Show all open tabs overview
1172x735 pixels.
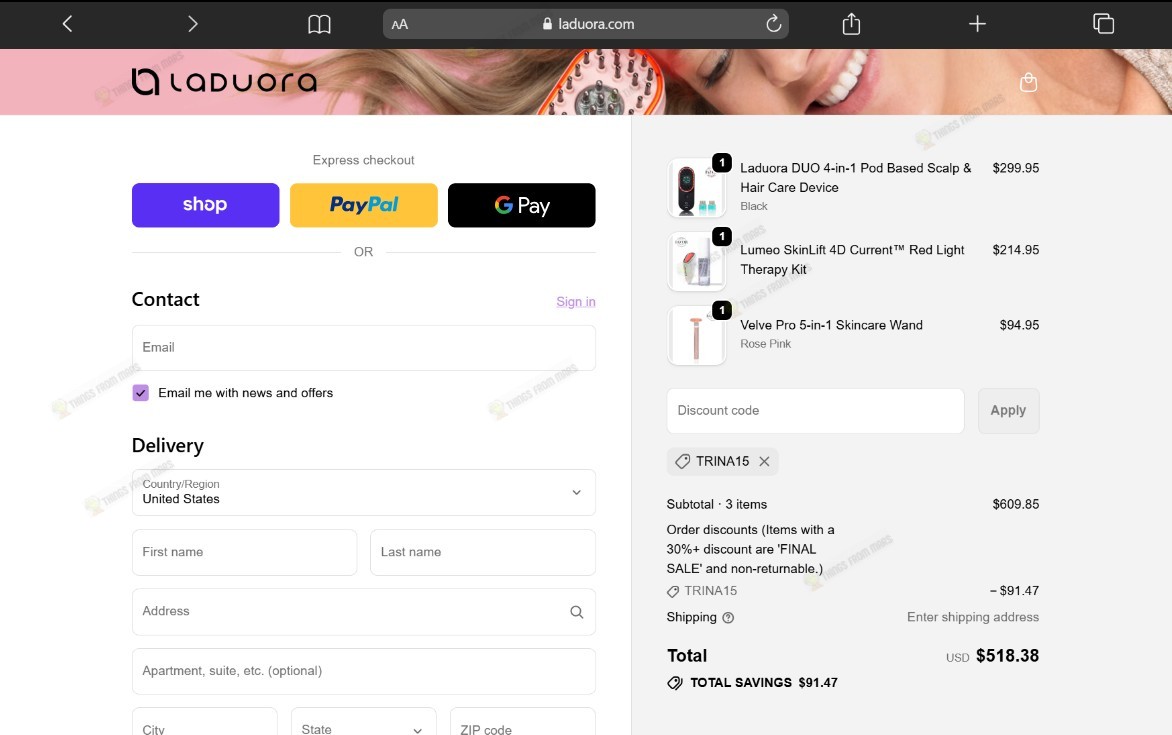pyautogui.click(x=1103, y=24)
